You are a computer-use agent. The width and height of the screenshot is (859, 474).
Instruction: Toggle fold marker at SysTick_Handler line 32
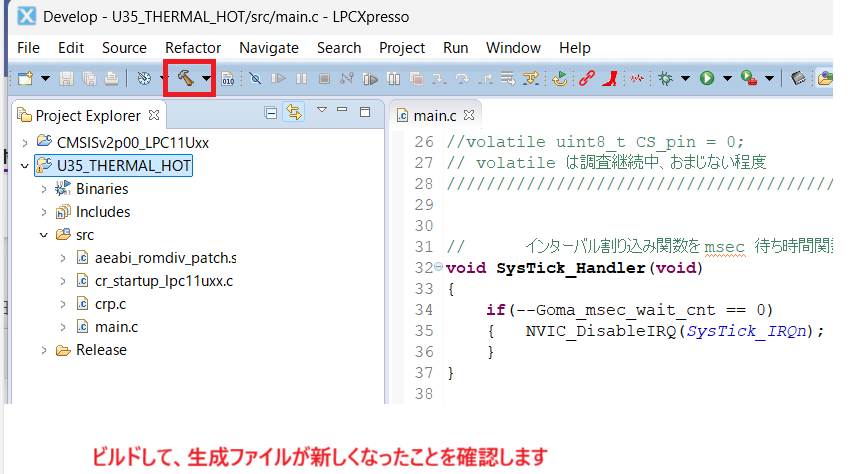coord(439,267)
